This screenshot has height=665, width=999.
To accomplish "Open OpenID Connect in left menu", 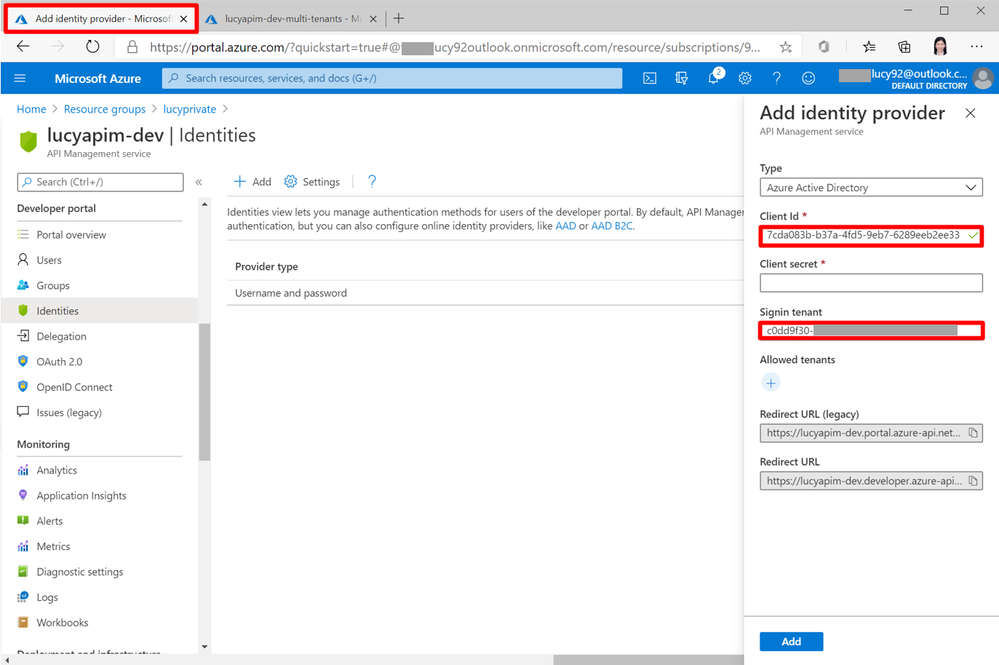I will coord(74,387).
